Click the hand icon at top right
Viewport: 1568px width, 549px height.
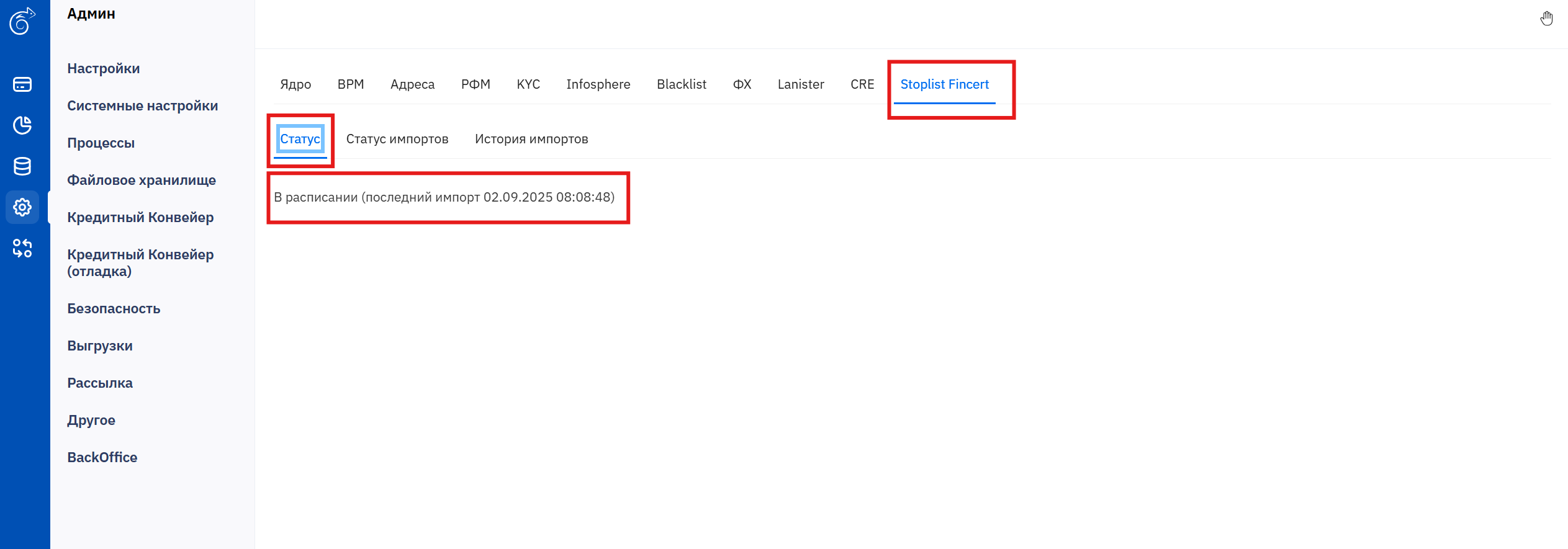point(1546,19)
